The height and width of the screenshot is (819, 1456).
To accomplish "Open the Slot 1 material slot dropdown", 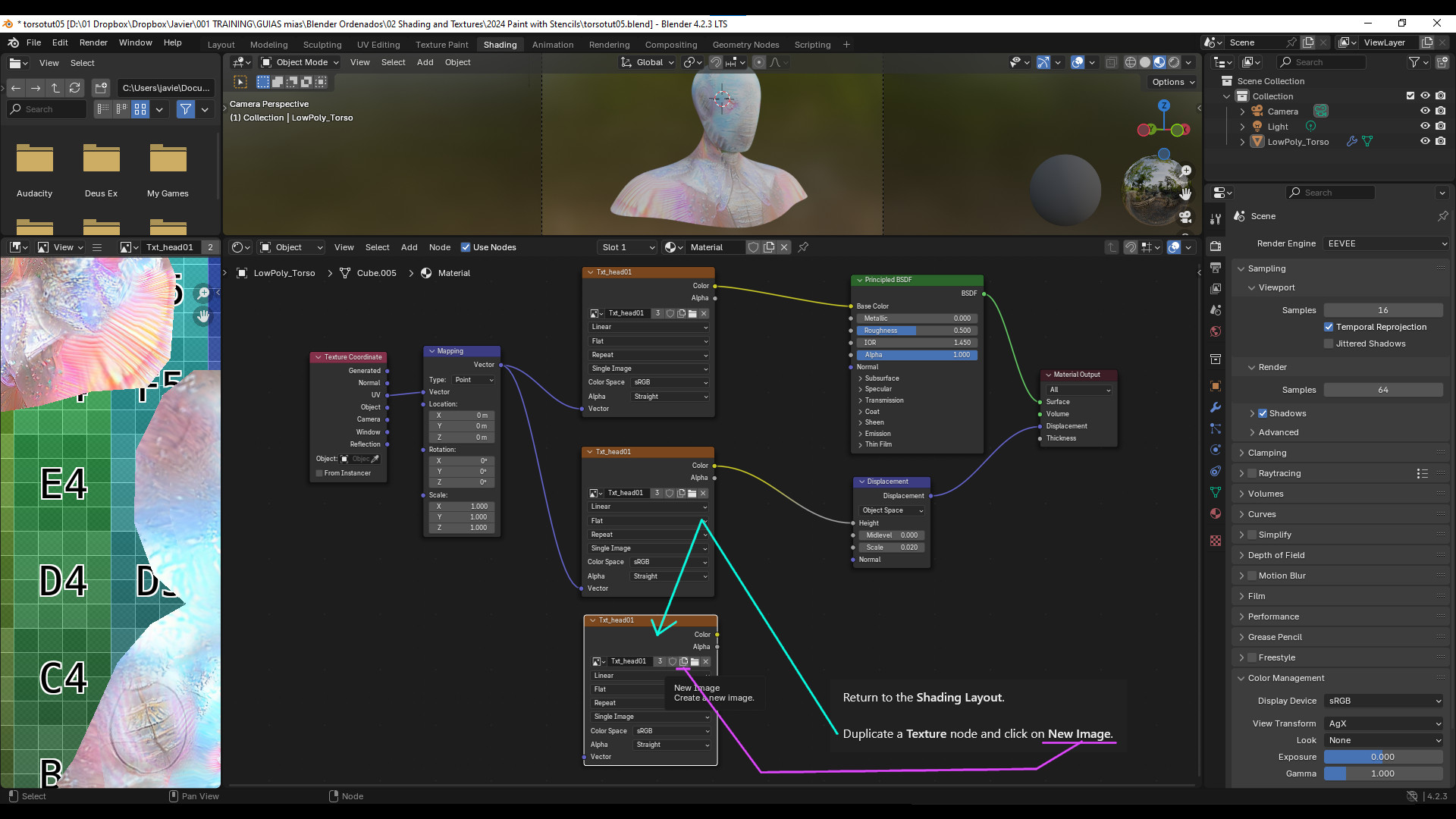I will (x=627, y=247).
